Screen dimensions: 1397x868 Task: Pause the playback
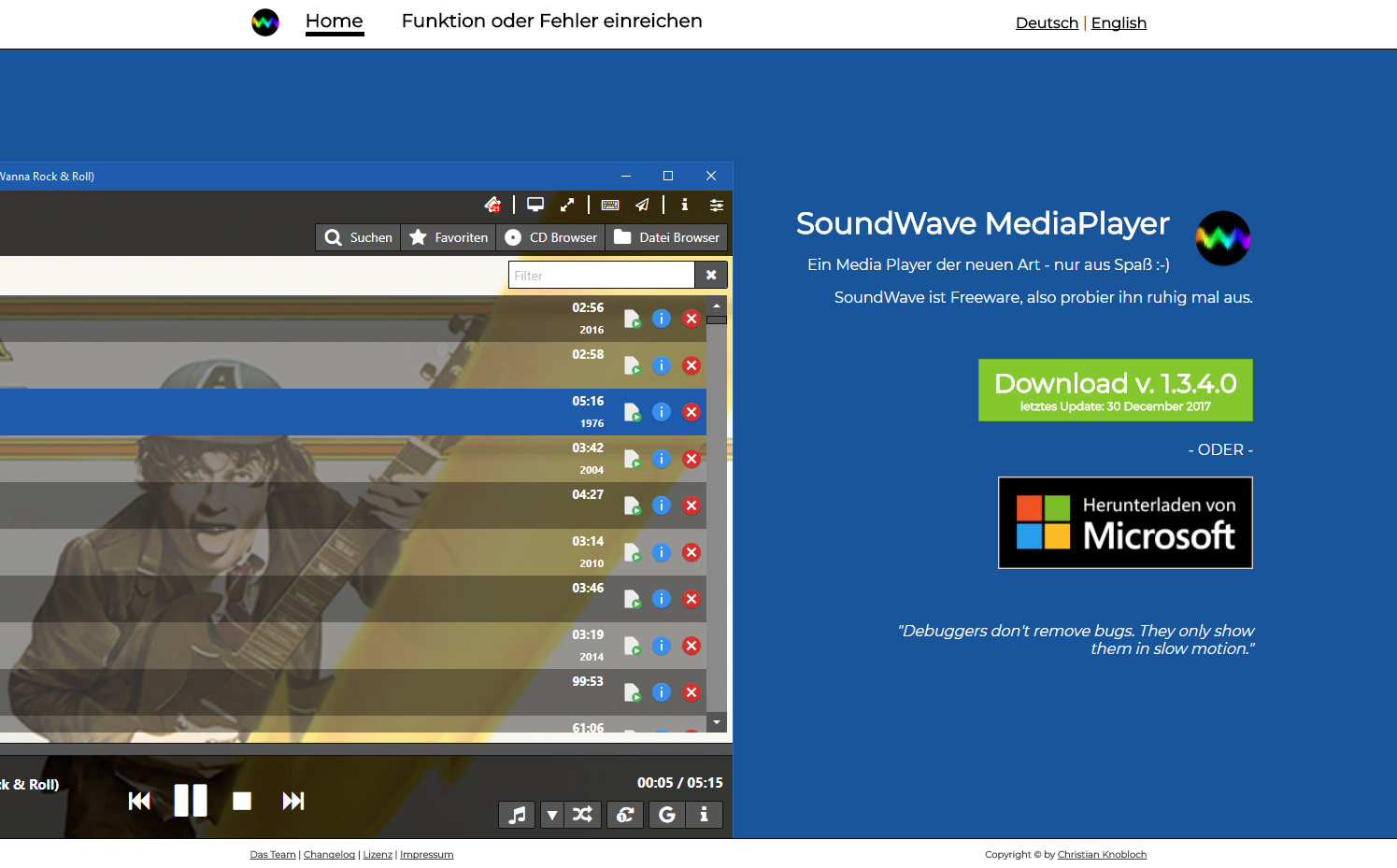(191, 801)
